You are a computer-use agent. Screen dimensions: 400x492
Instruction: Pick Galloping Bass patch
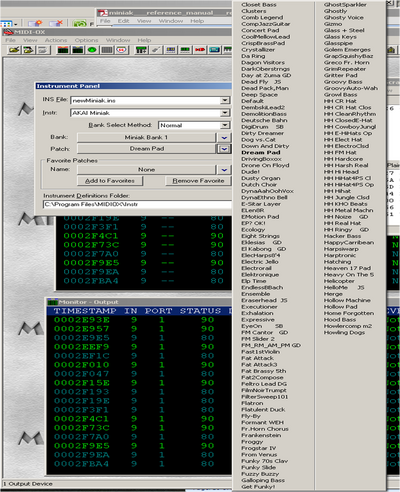tap(263, 480)
